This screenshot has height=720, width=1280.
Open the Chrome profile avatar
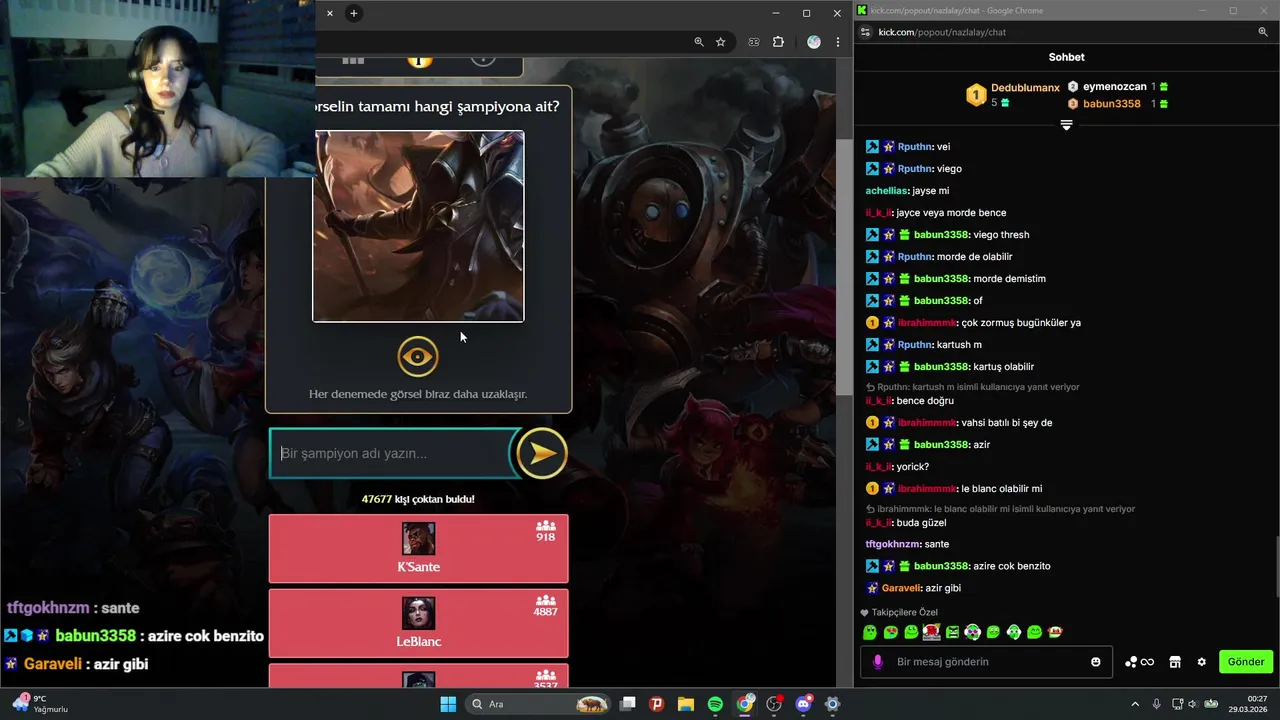[814, 42]
